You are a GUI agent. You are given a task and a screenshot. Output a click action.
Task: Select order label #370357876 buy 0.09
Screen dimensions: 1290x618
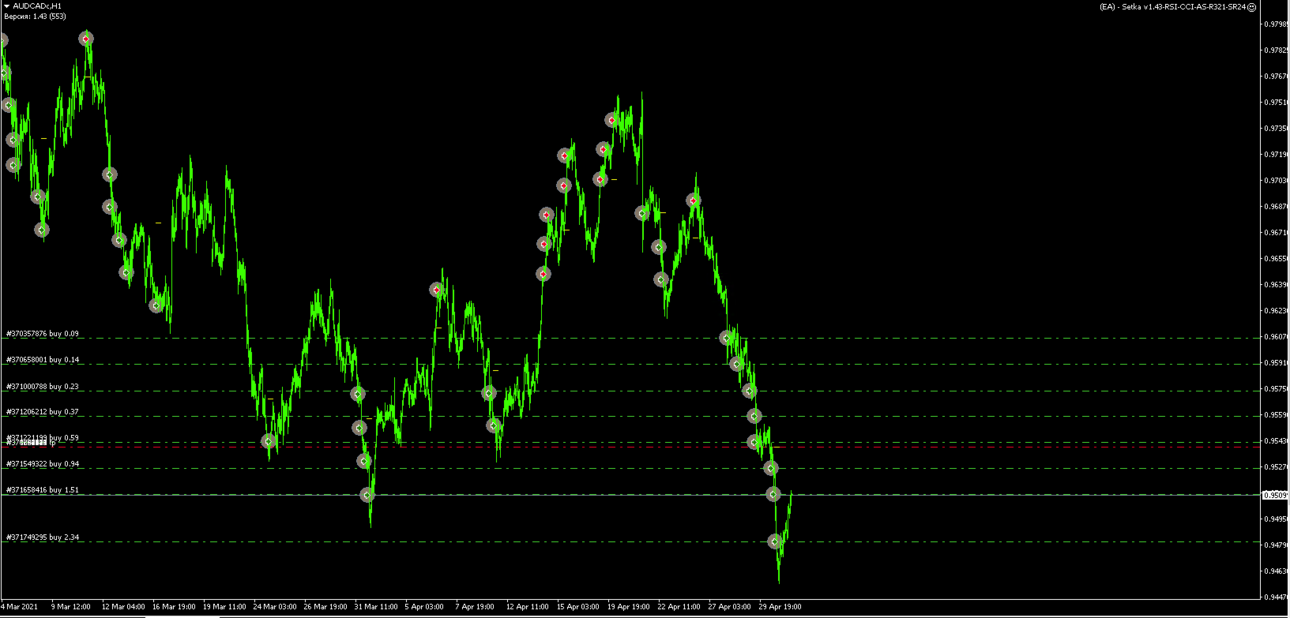point(43,334)
